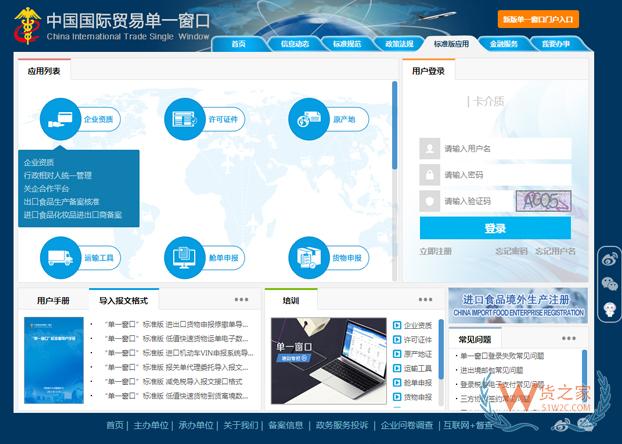The height and width of the screenshot is (444, 622).
Task: Click the username input field
Action: [506, 148]
